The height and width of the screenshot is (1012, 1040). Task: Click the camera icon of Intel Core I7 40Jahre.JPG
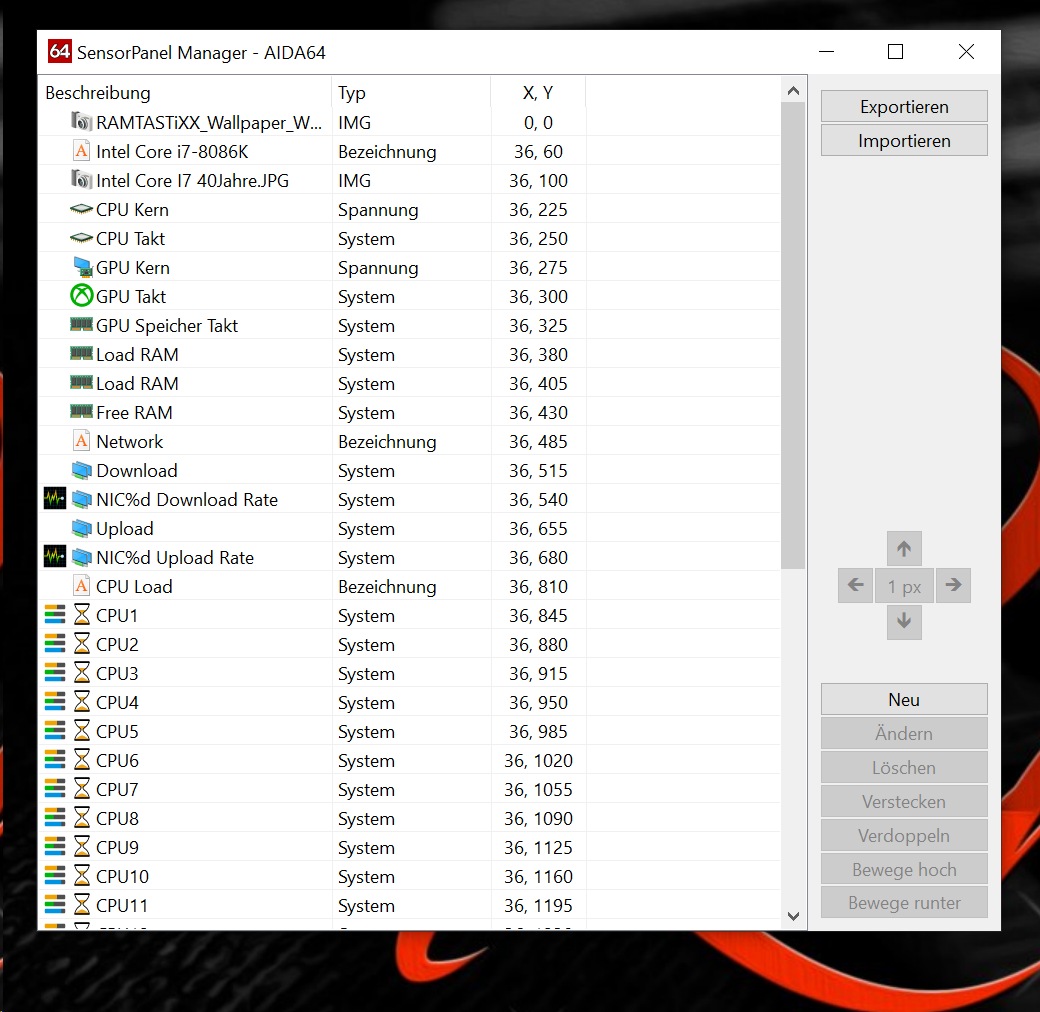coord(81,180)
